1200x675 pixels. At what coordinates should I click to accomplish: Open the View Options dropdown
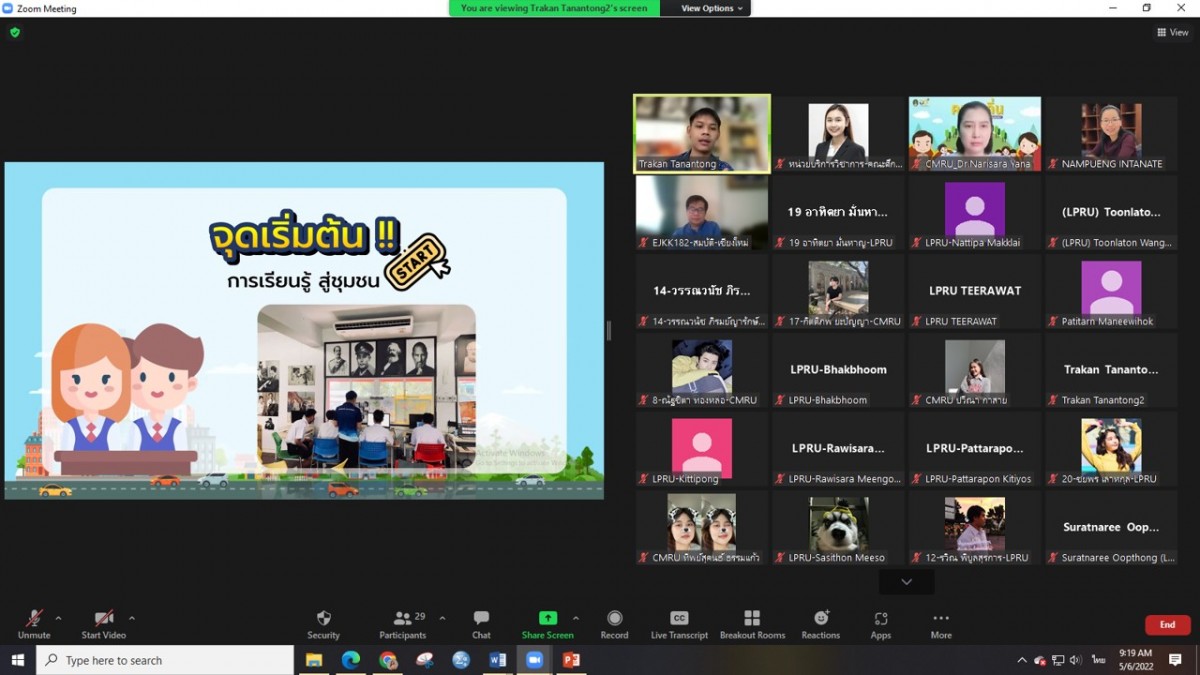[x=712, y=8]
